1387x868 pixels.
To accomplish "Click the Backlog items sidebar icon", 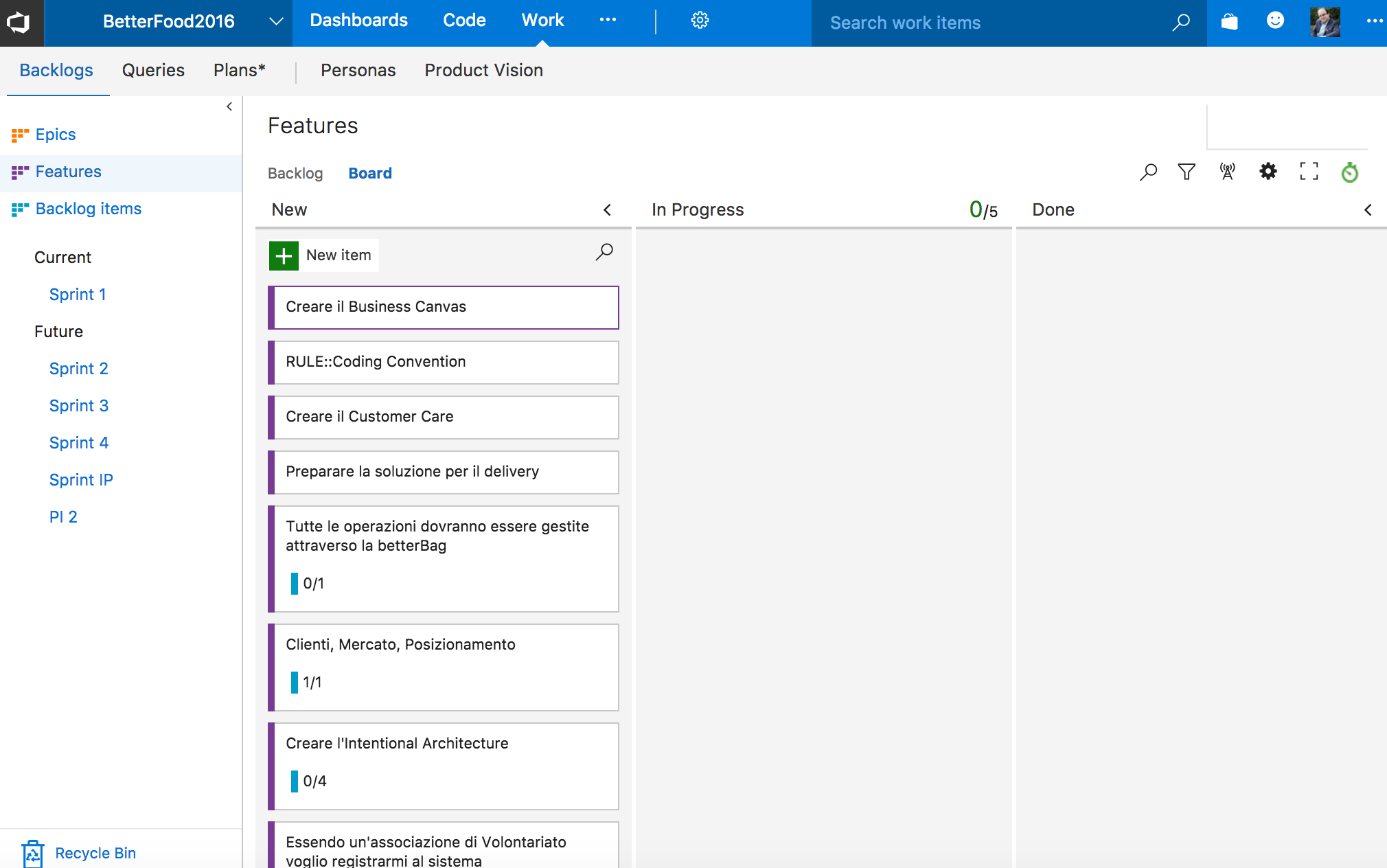I will coord(20,208).
